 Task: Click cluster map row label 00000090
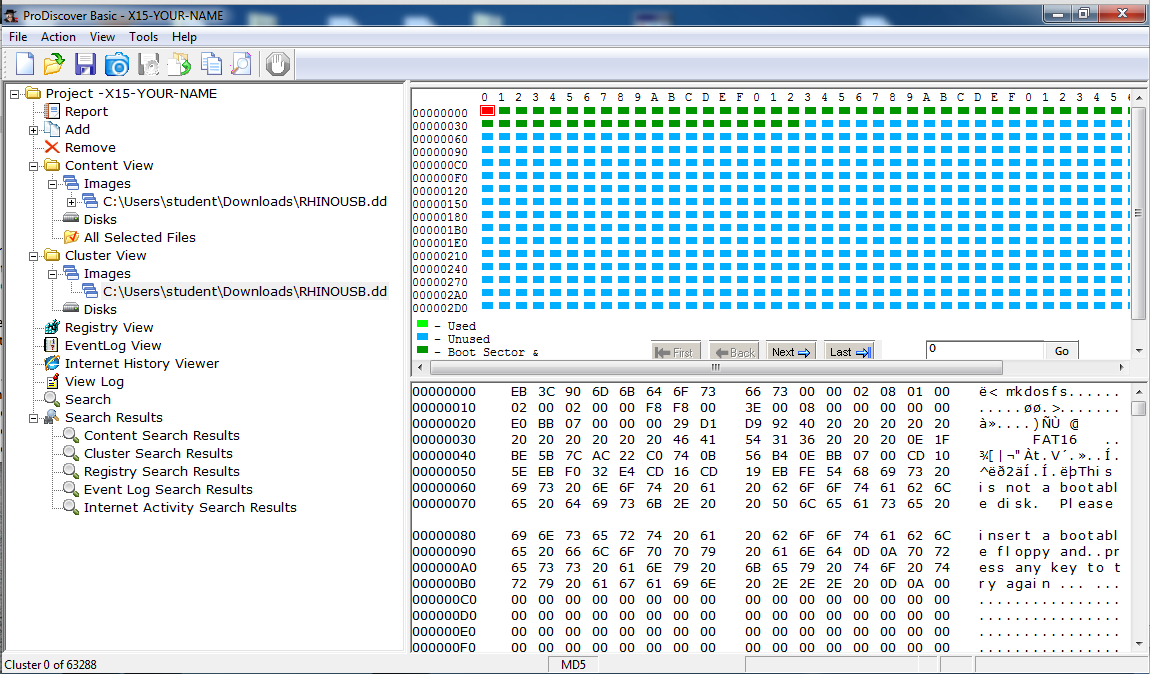[440, 152]
